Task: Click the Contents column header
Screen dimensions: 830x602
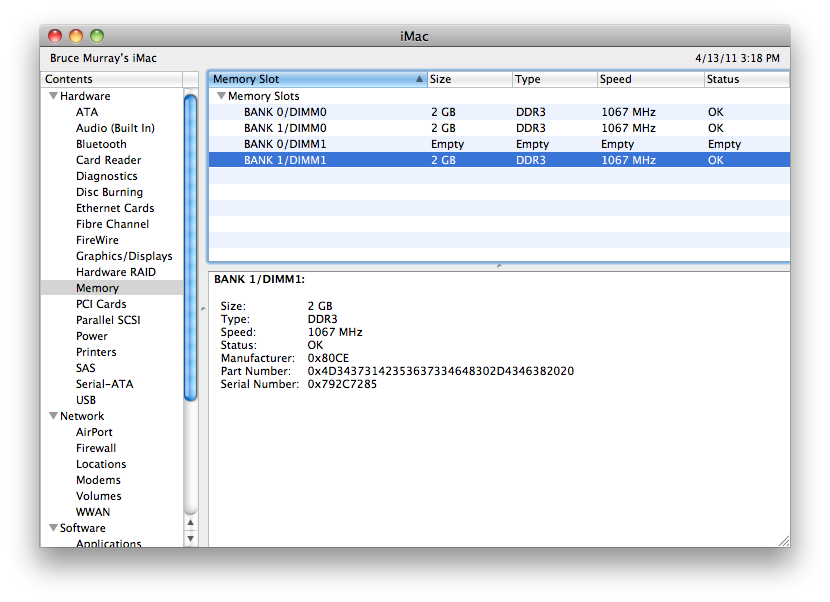Action: click(x=112, y=79)
